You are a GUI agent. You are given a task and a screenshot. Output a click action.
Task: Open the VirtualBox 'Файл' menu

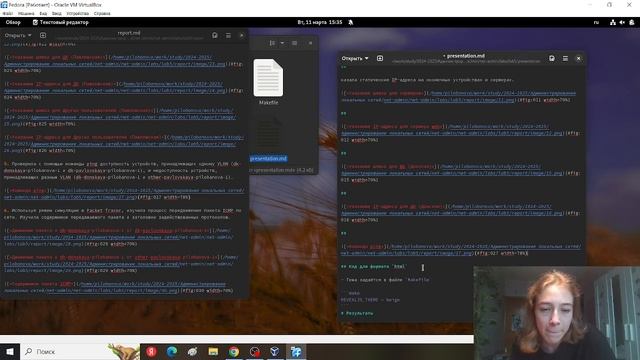(7, 13)
